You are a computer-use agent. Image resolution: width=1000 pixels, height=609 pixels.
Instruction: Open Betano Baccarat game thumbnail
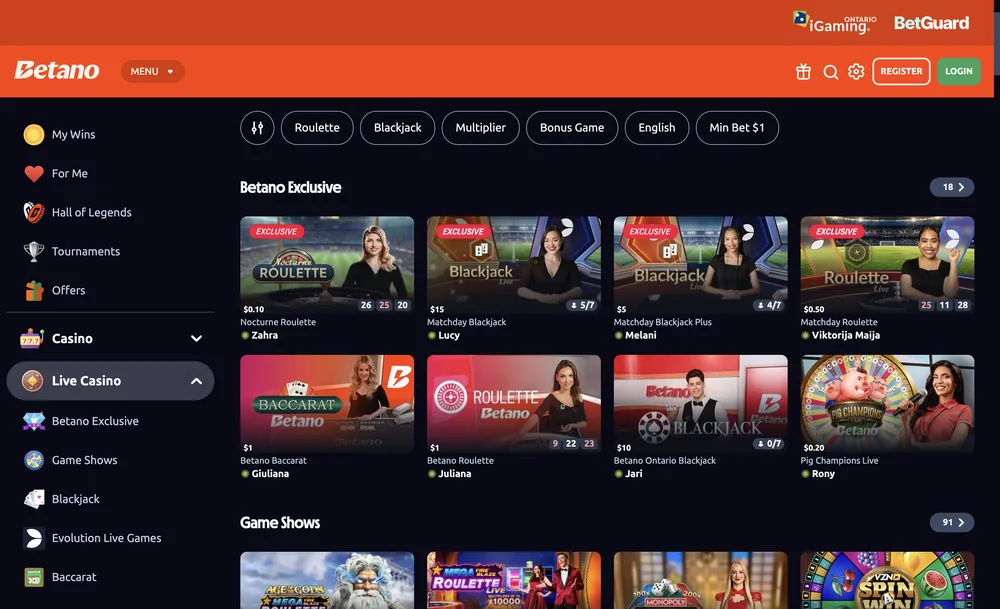tap(327, 404)
